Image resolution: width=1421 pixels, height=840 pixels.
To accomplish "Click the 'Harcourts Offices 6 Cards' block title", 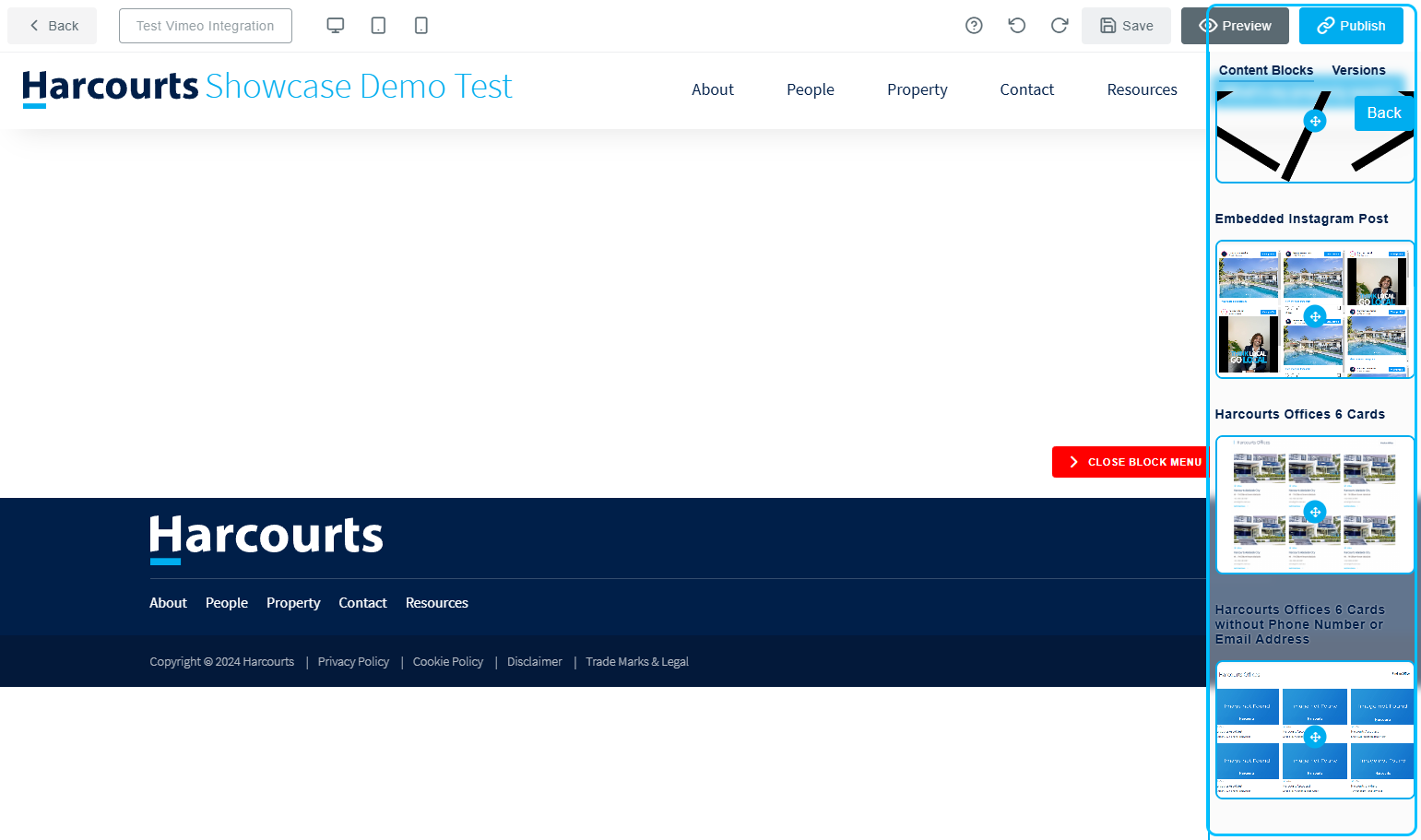I will [x=1300, y=414].
